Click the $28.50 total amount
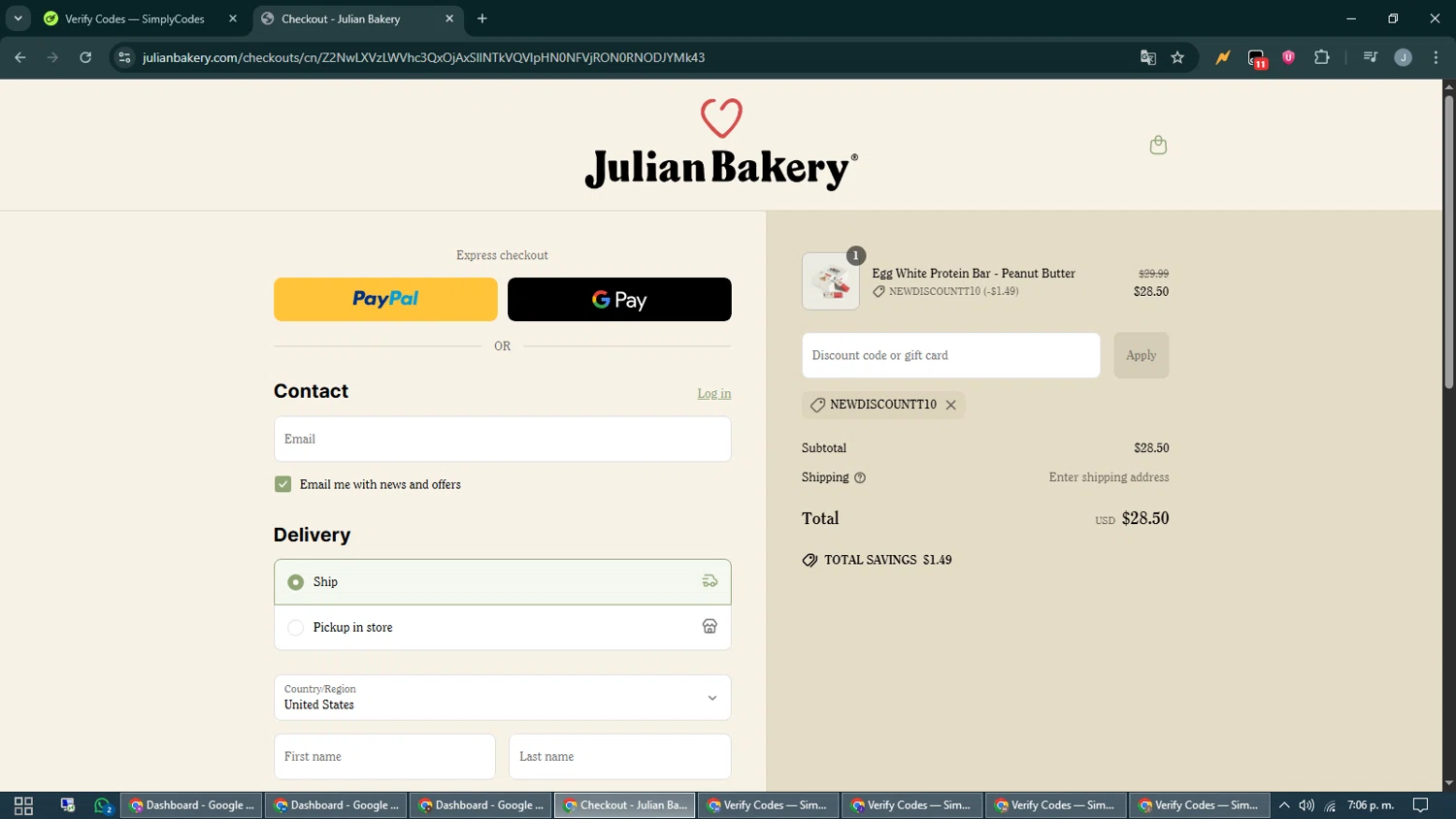The image size is (1456, 819). click(1145, 518)
